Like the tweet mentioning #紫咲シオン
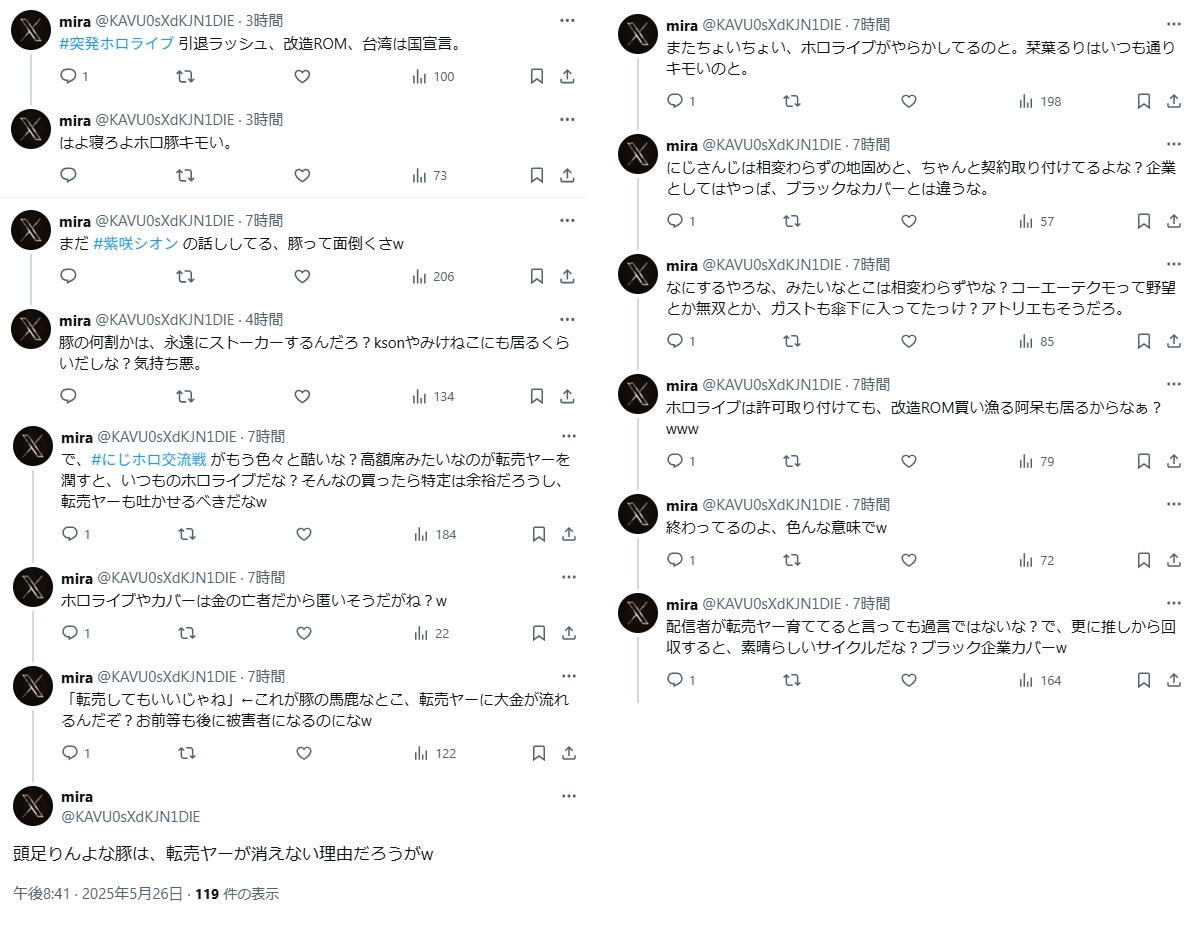The width and height of the screenshot is (1203, 932). pos(302,276)
